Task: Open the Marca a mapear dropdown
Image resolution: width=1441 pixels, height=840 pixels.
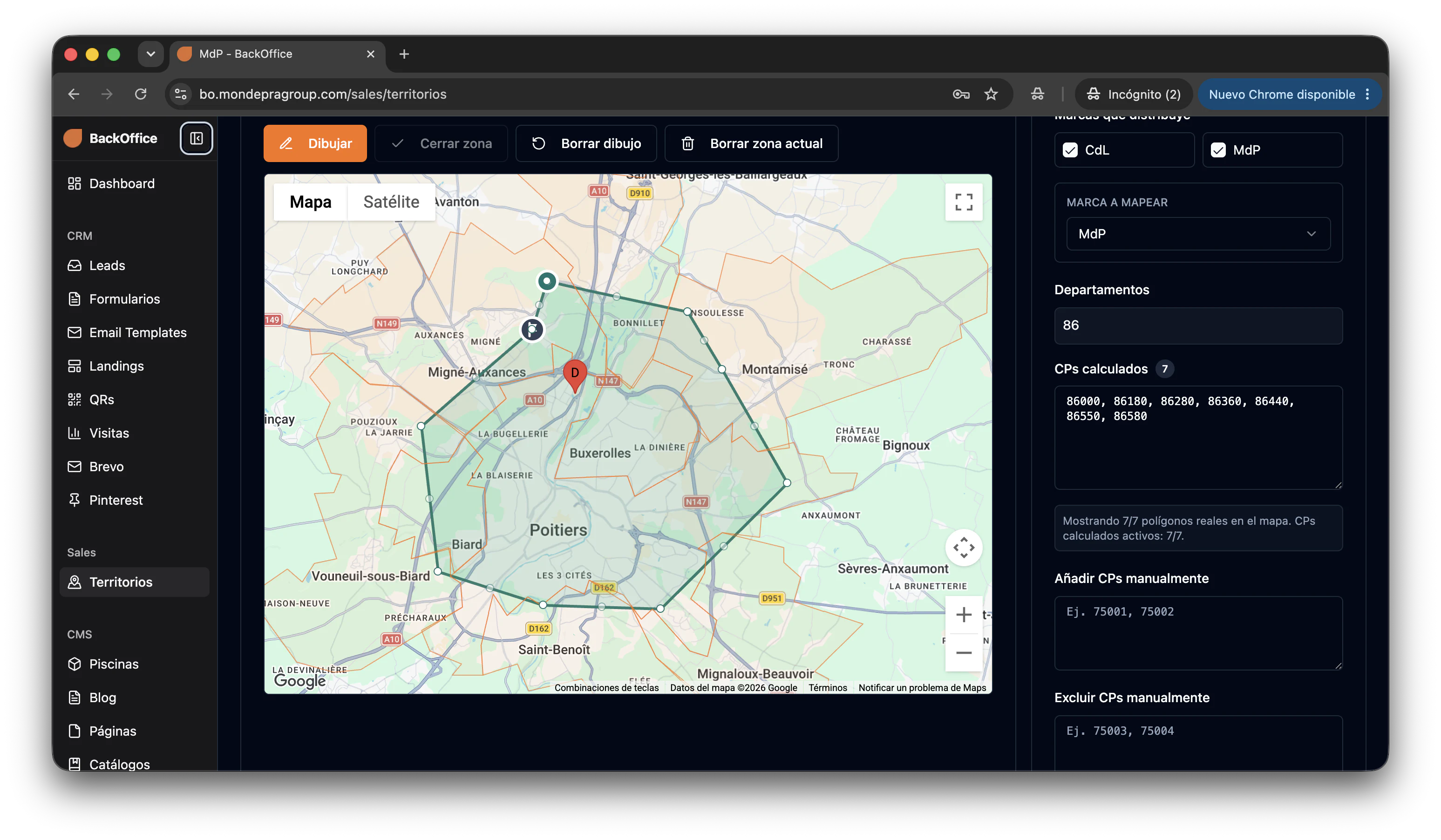Action: (1198, 234)
